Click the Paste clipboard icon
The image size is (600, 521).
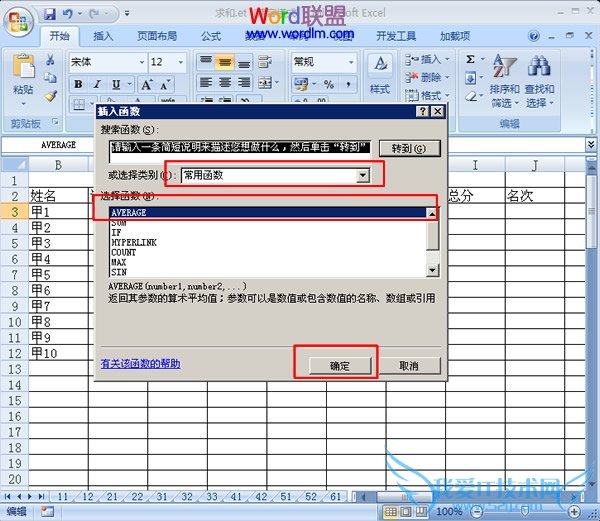pos(23,66)
